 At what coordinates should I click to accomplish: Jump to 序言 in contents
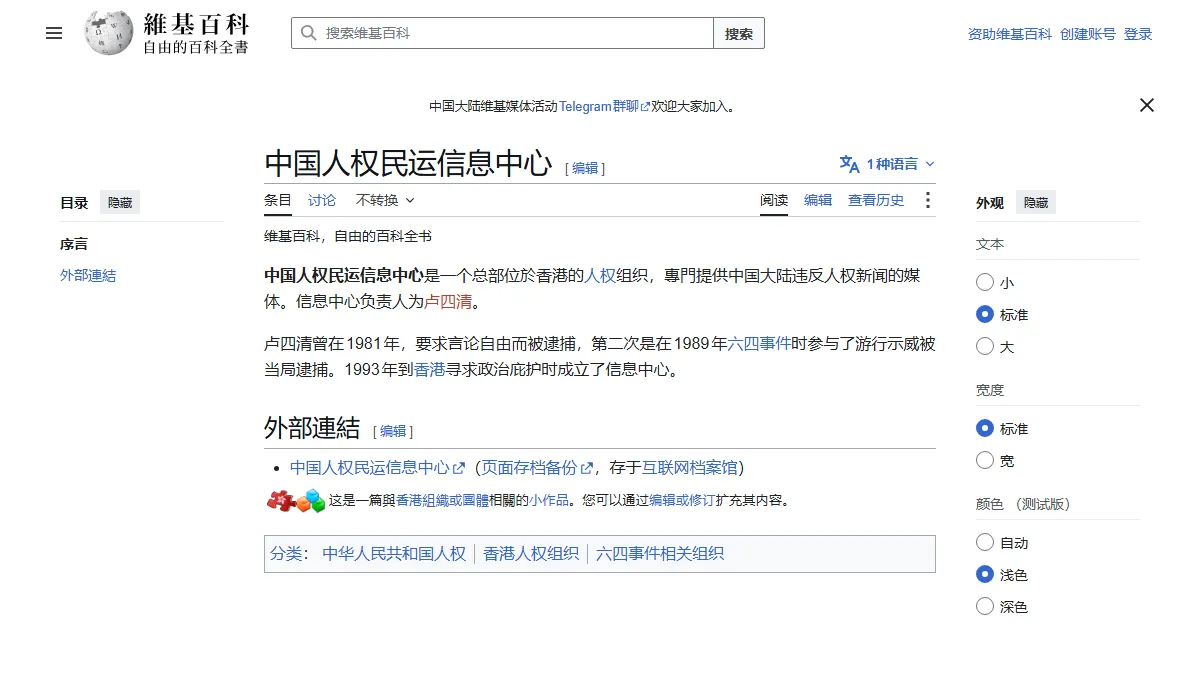74,244
